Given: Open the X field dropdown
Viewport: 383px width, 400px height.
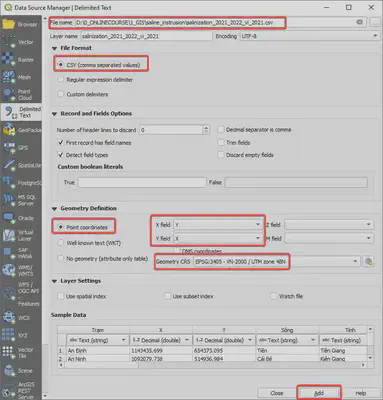Looking at the screenshot, I should tap(218, 225).
